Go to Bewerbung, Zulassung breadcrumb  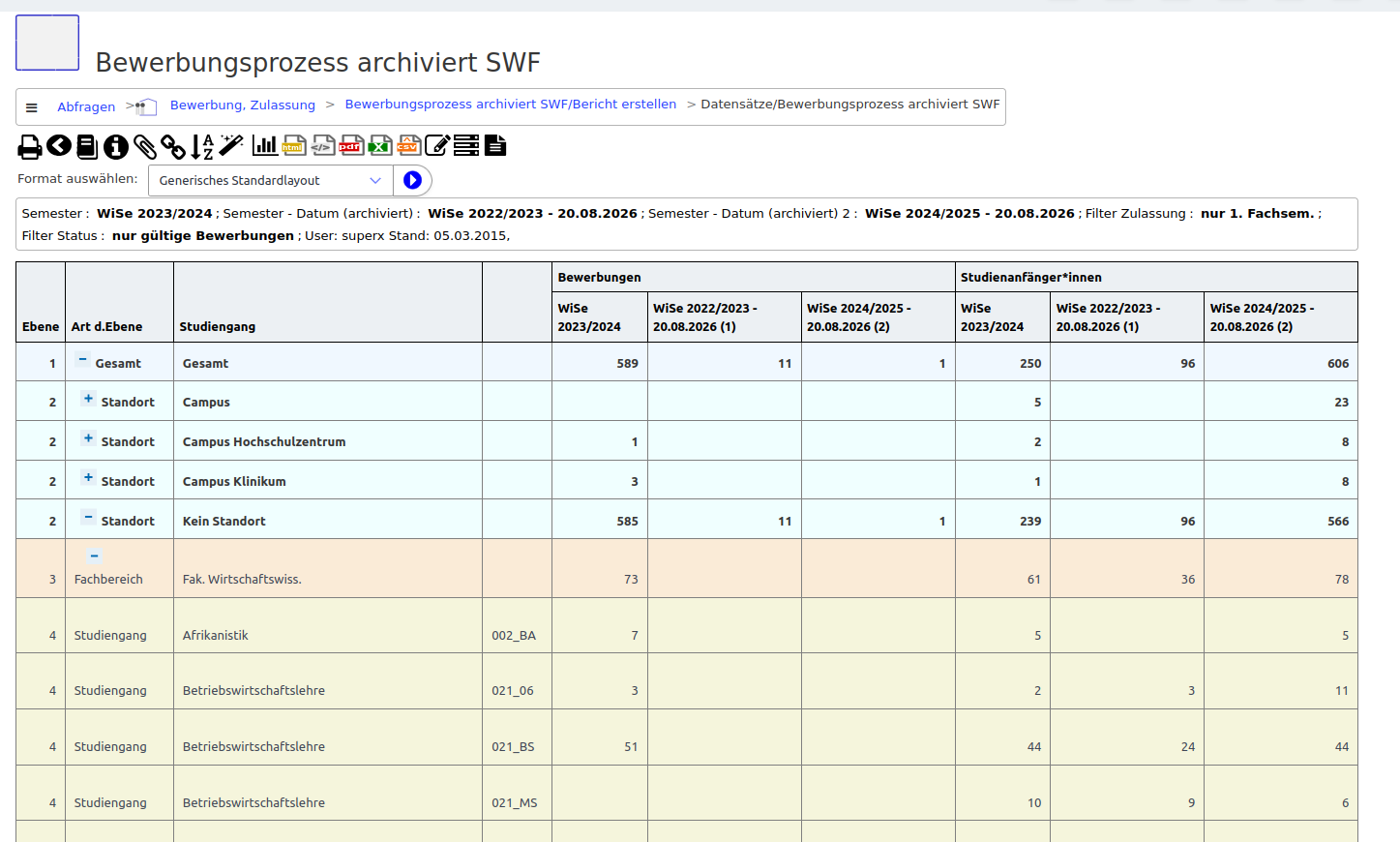point(243,105)
